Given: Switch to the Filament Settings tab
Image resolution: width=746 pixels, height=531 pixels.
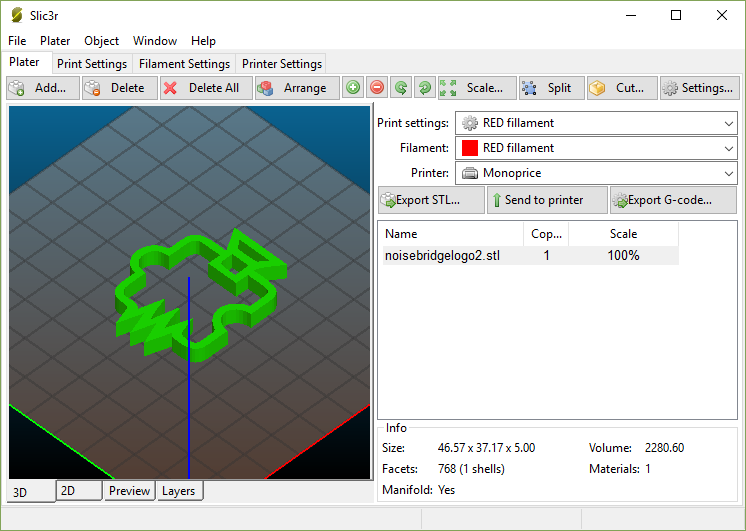Looking at the screenshot, I should point(184,64).
